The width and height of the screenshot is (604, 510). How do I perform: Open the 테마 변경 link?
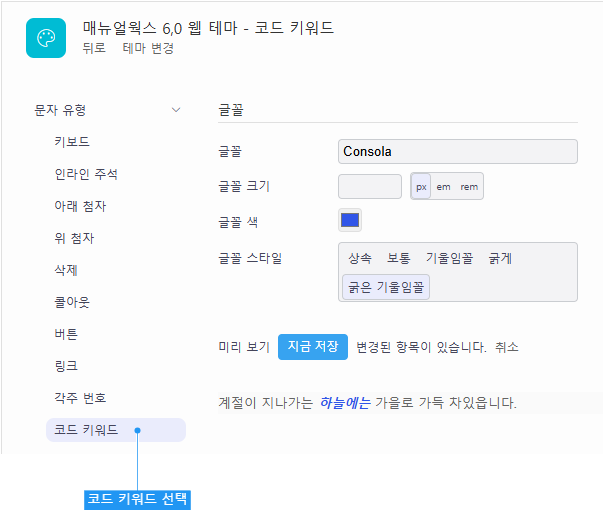click(148, 48)
